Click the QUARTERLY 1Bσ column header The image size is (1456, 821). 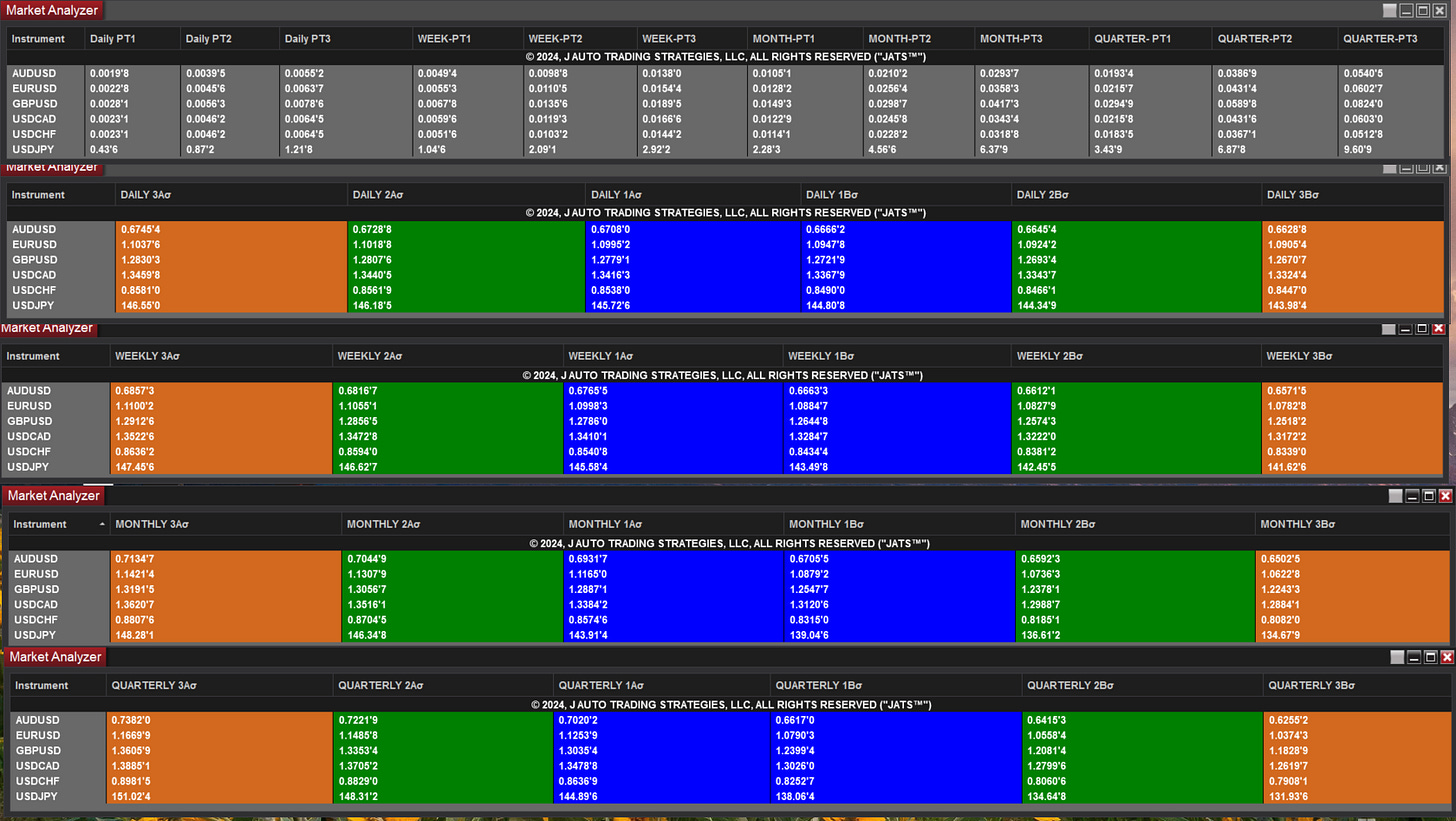896,686
